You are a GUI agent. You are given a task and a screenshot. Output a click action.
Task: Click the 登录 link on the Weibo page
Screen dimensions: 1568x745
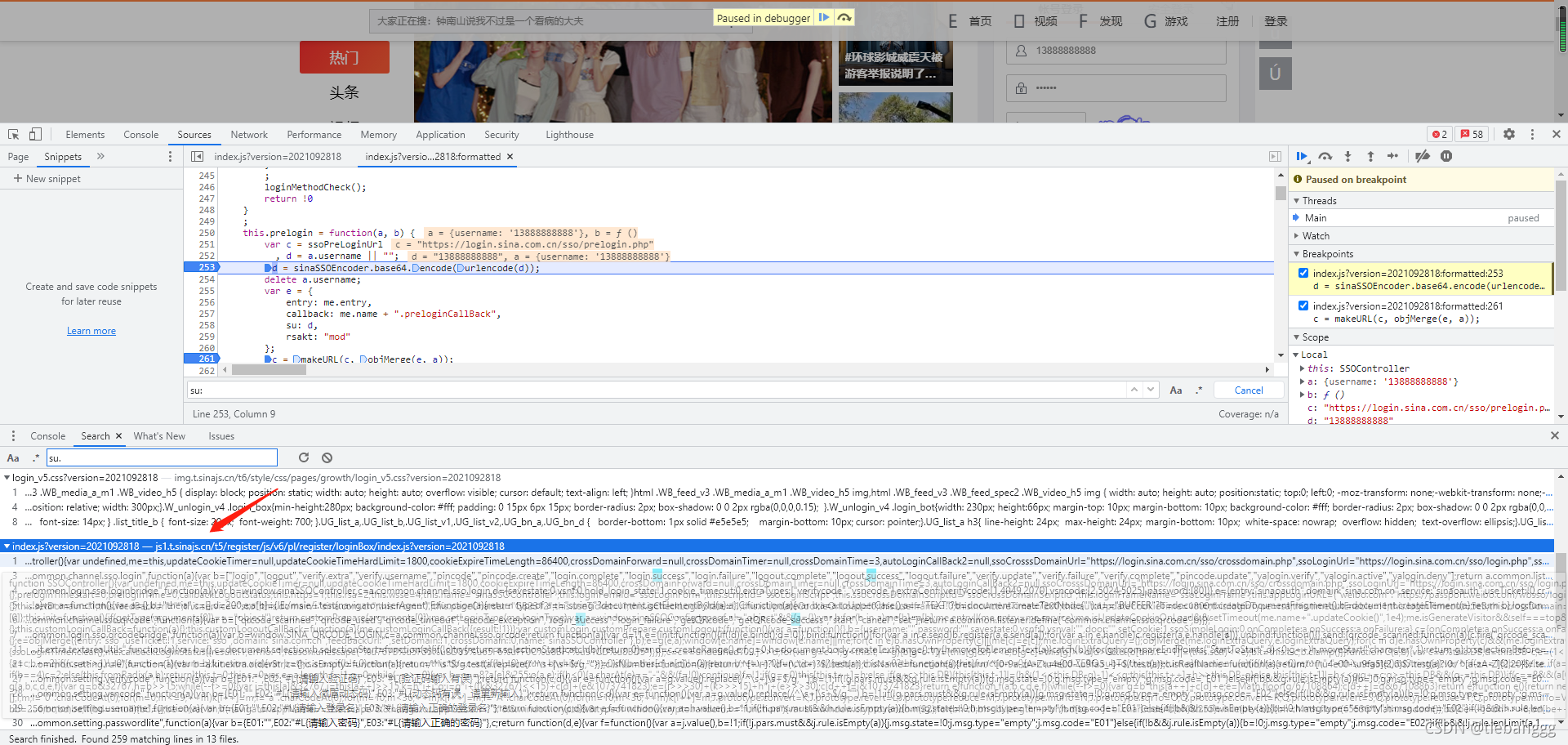1276,21
